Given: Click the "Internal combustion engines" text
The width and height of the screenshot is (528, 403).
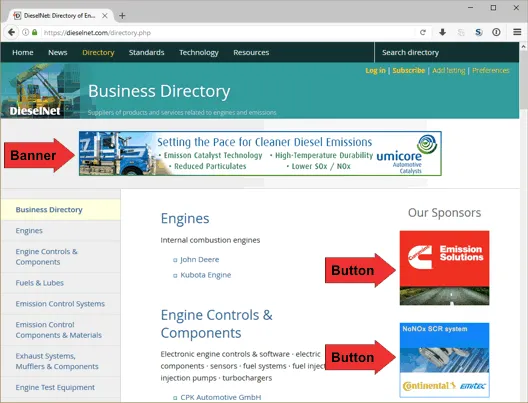Looking at the screenshot, I should pyautogui.click(x=210, y=240).
